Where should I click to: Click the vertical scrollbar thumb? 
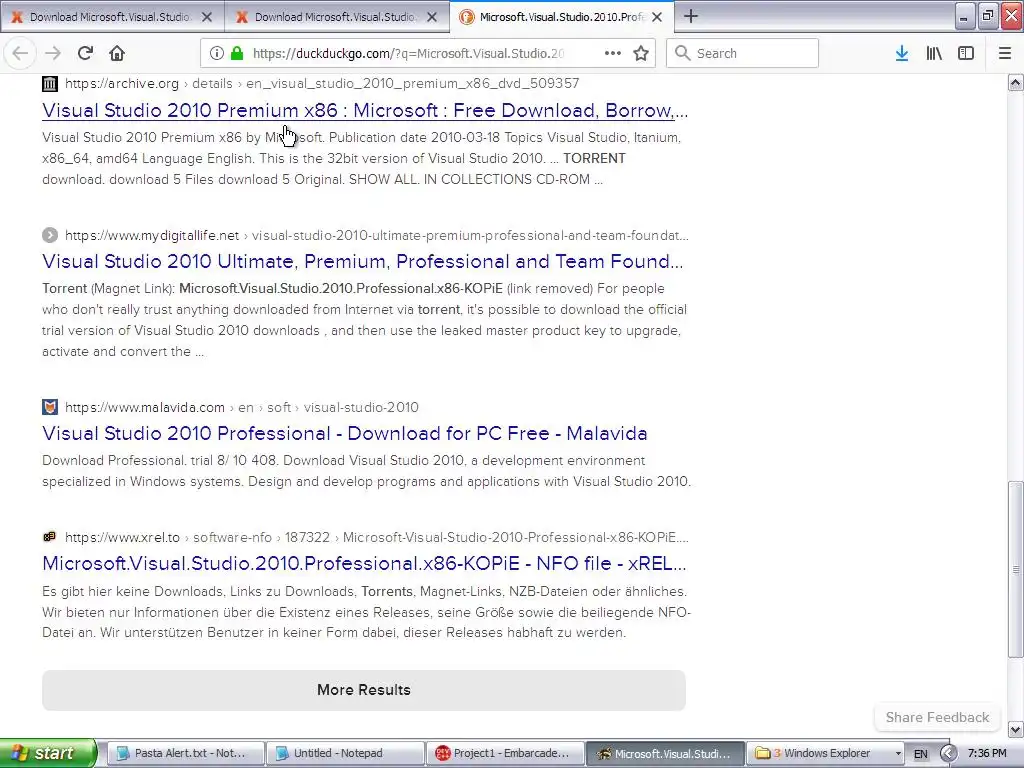click(x=1016, y=569)
